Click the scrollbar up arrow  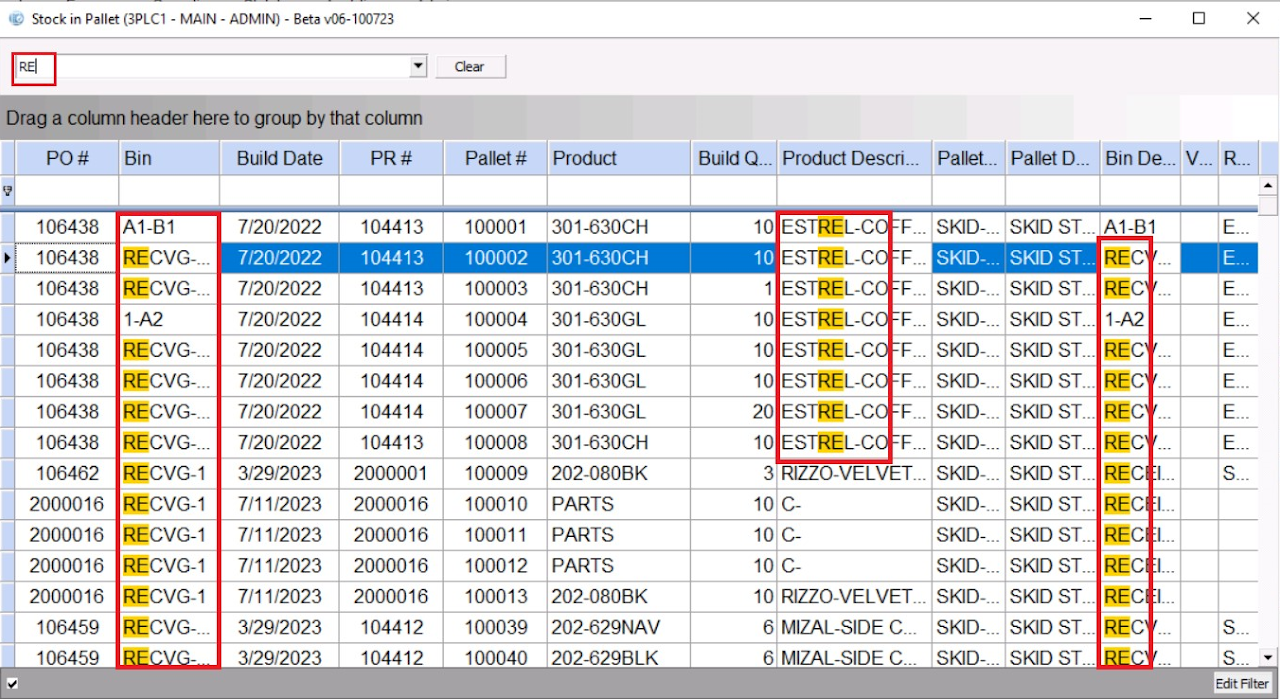coord(1268,186)
